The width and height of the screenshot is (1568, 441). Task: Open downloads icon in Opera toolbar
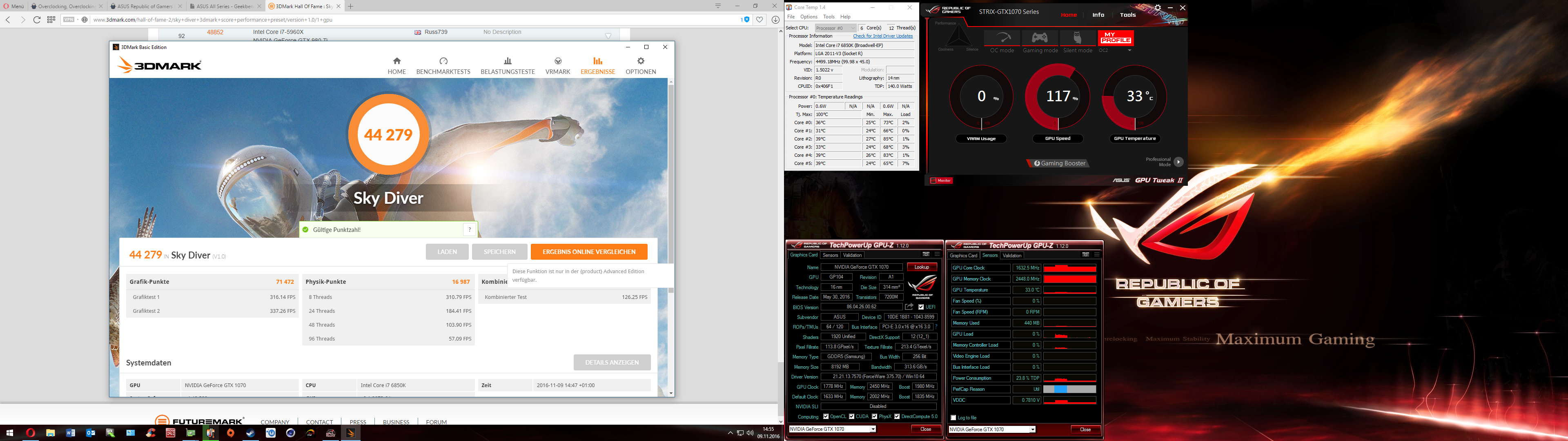point(775,20)
